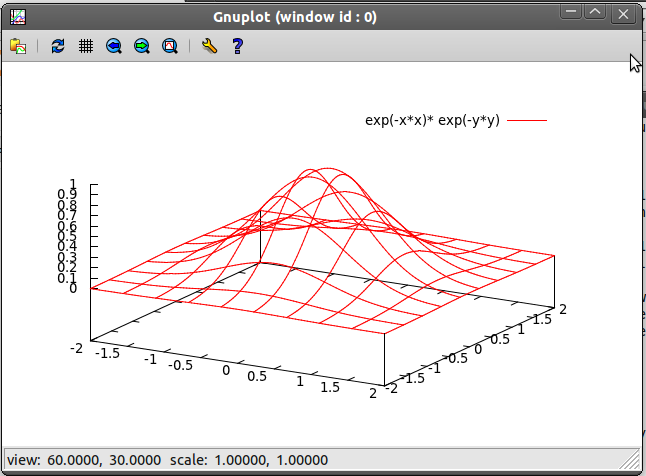Click the peak of the Gaussian surface

(328, 169)
